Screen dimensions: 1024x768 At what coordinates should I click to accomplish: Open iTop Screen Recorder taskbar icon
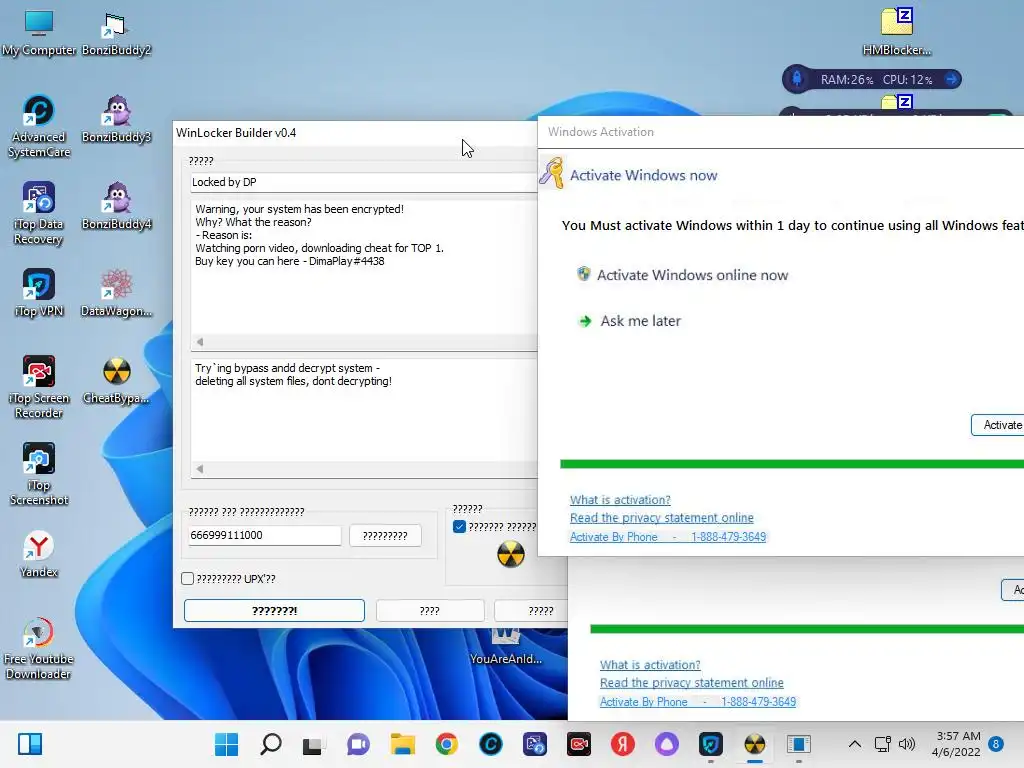click(579, 744)
